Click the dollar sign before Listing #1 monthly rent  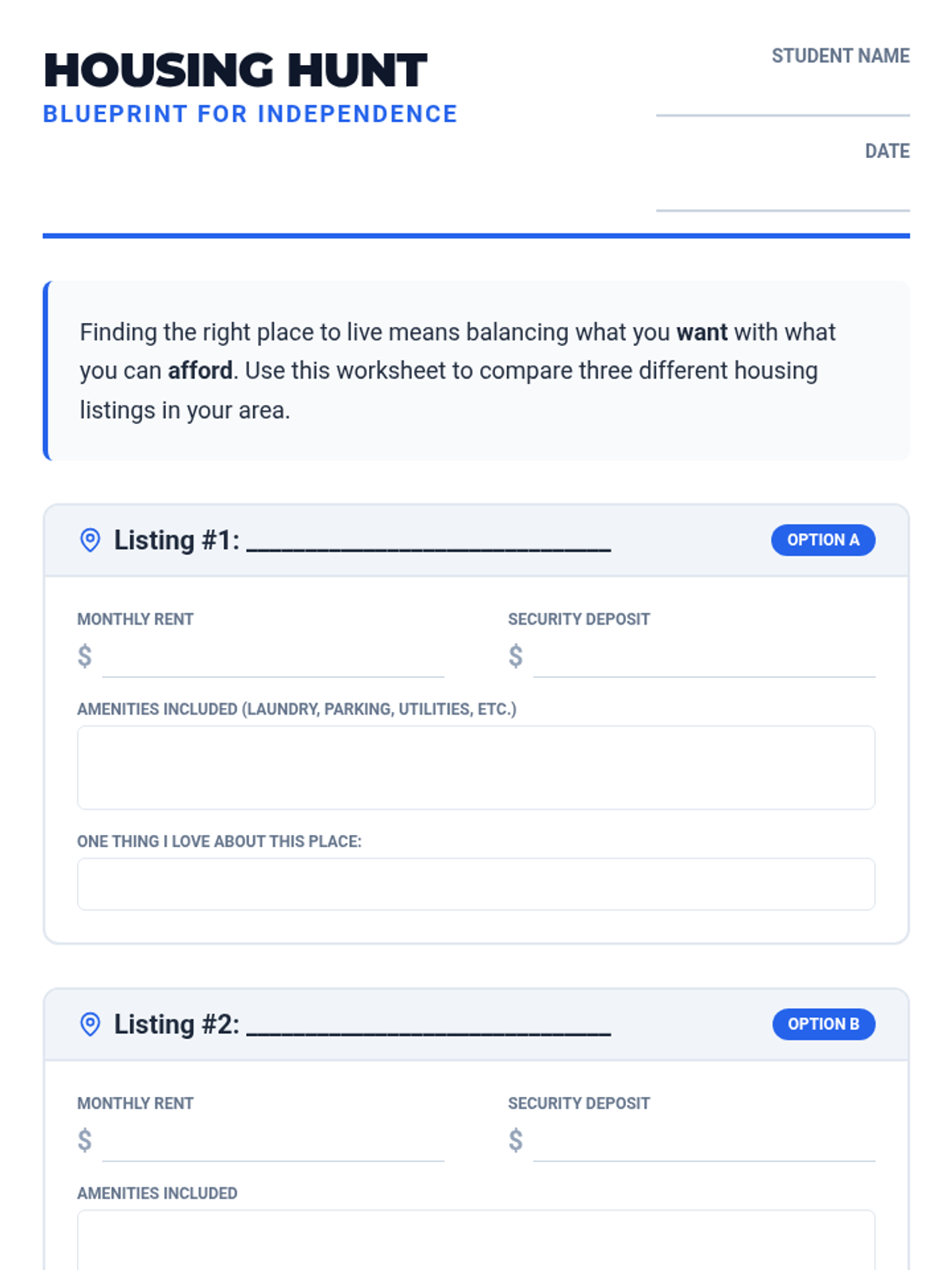[85, 656]
